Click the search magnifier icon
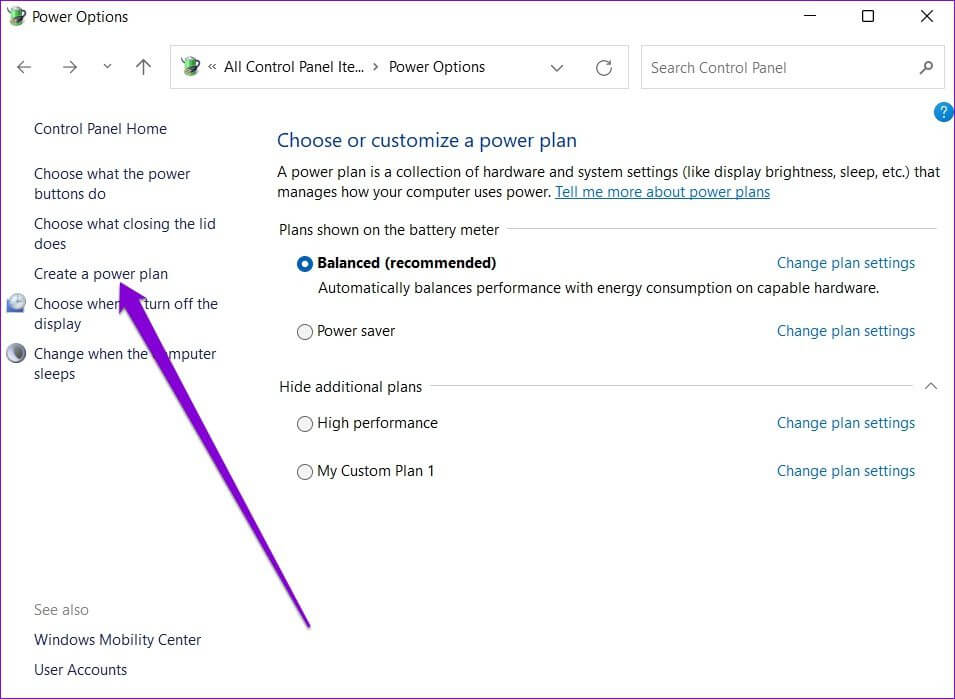 (926, 67)
